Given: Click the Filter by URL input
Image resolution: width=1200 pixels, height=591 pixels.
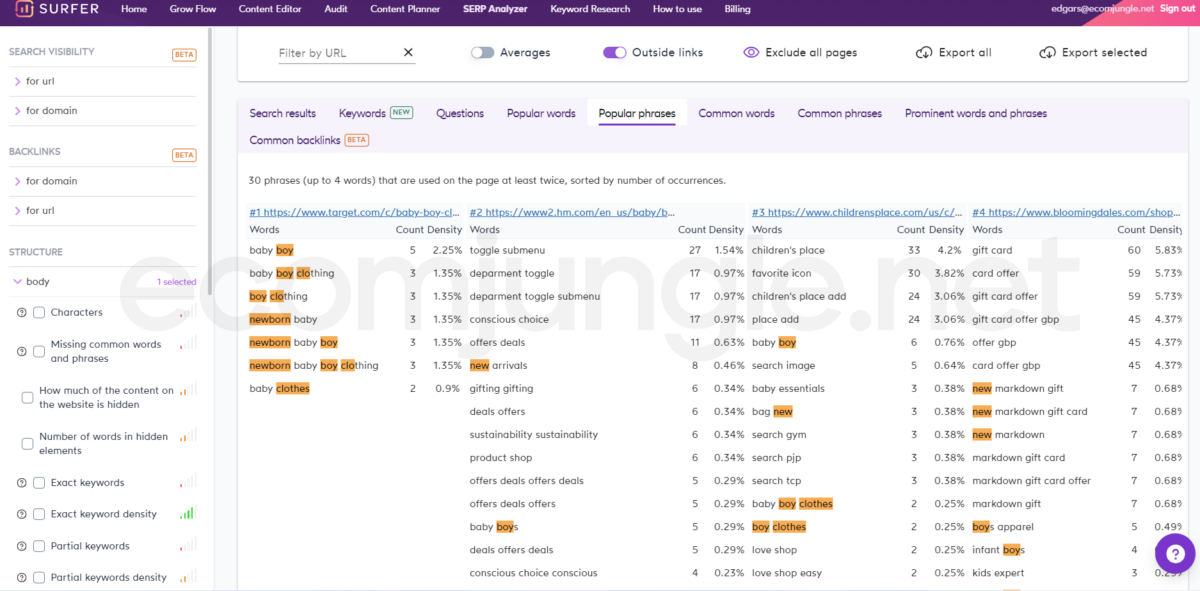Looking at the screenshot, I should click(x=335, y=53).
